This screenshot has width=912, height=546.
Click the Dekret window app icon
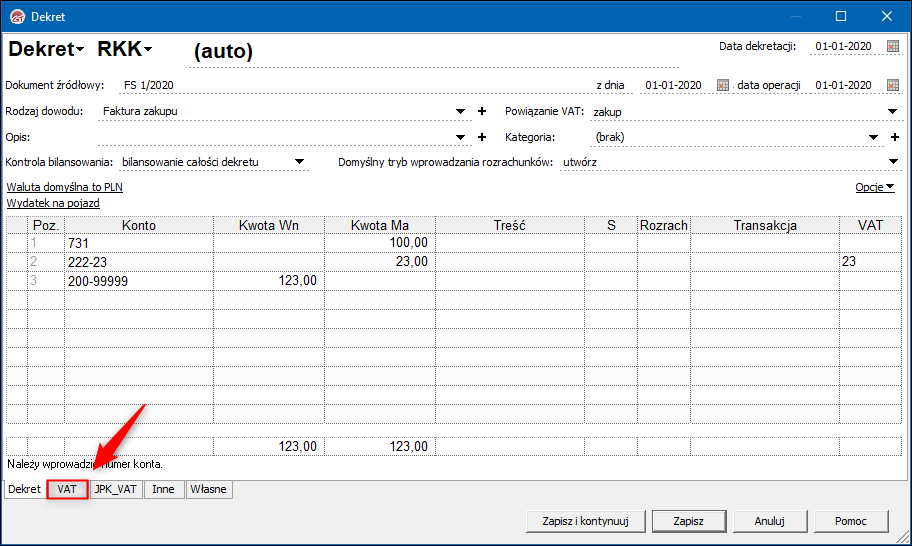18,16
